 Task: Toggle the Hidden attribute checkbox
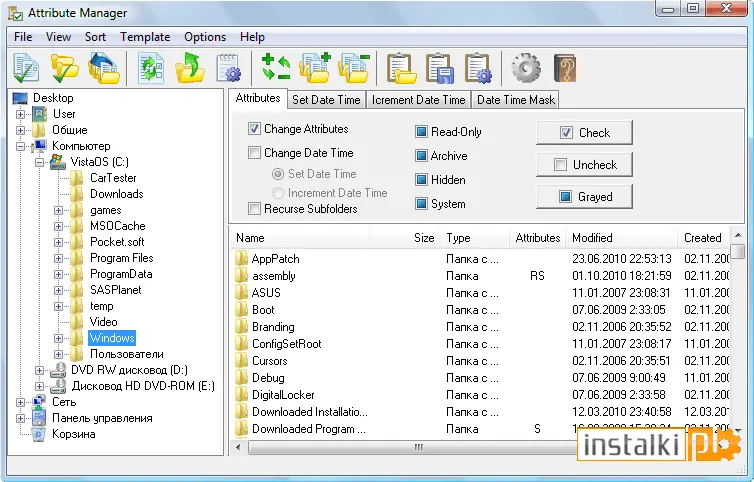(x=421, y=180)
